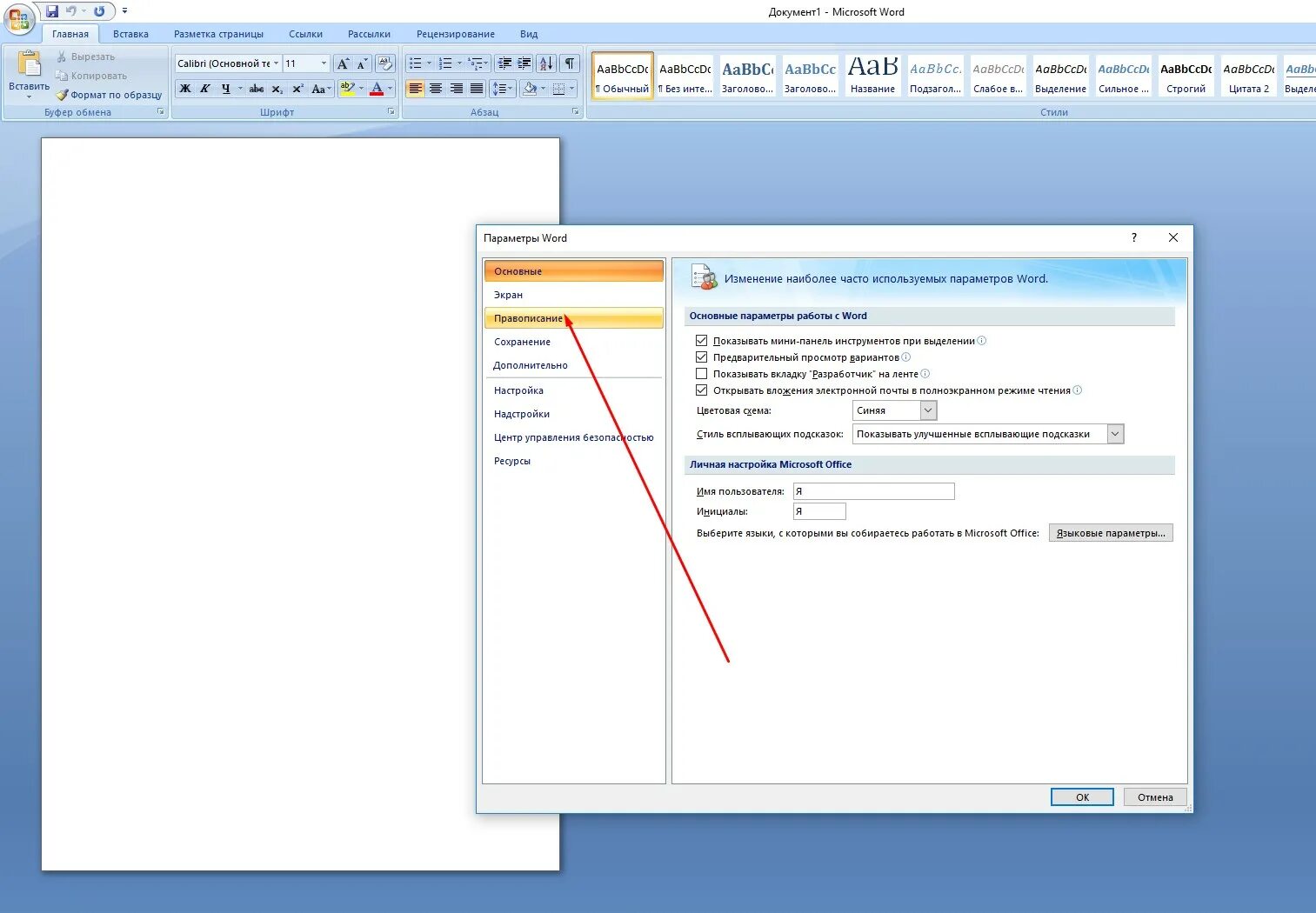Open line spacing dropdown
This screenshot has height=913, width=1316.
(x=503, y=89)
